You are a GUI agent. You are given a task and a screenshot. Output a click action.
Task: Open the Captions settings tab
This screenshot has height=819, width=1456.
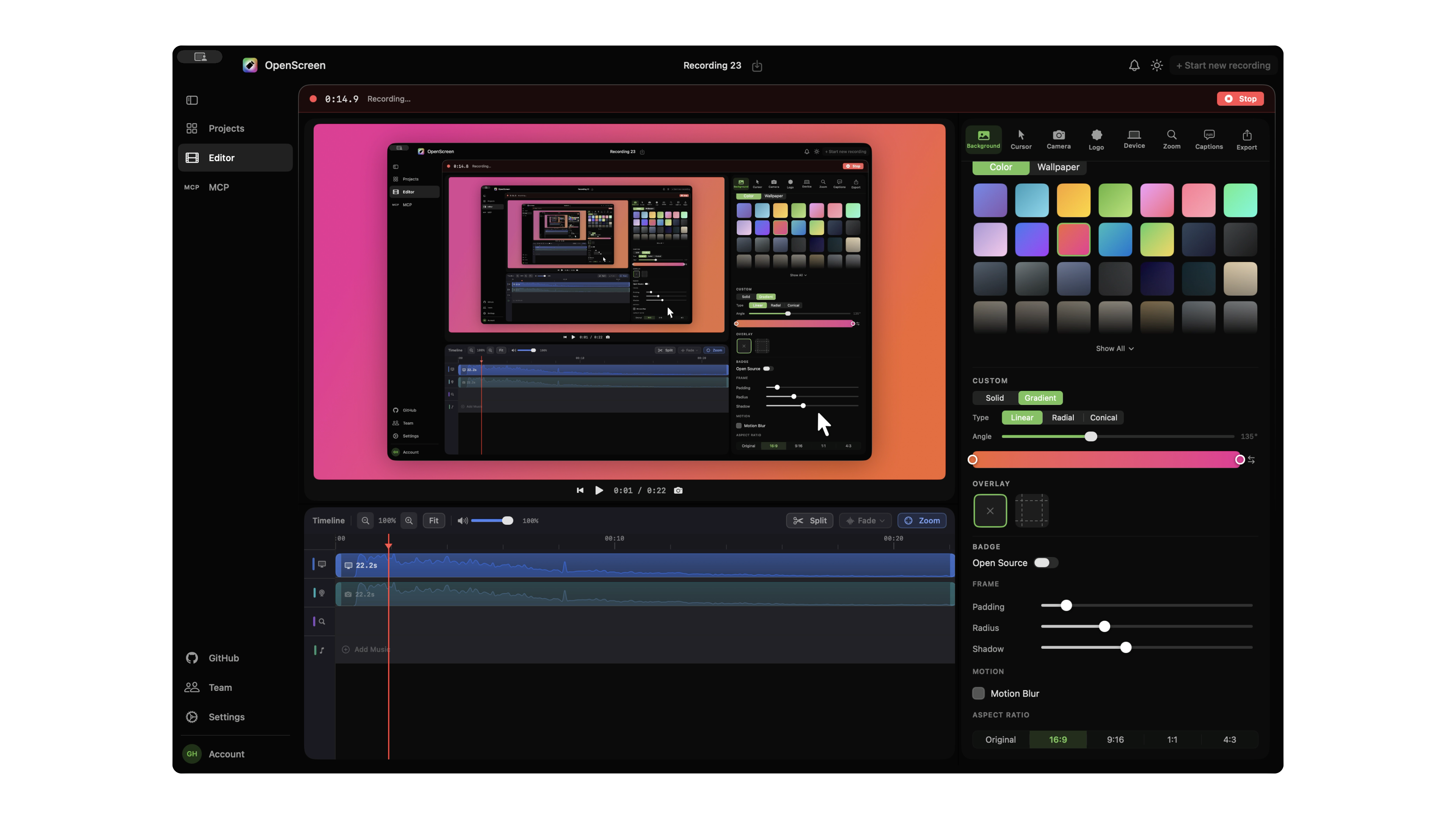1208,139
